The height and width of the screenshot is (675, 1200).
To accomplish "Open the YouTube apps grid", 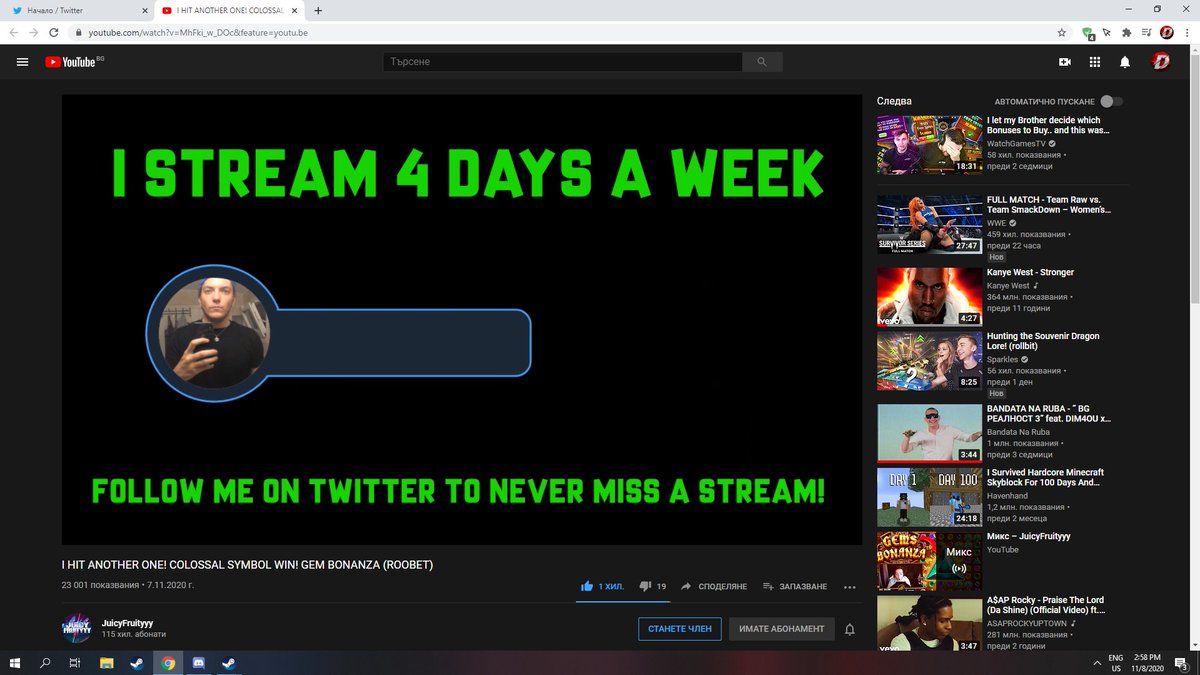I will click(1095, 62).
